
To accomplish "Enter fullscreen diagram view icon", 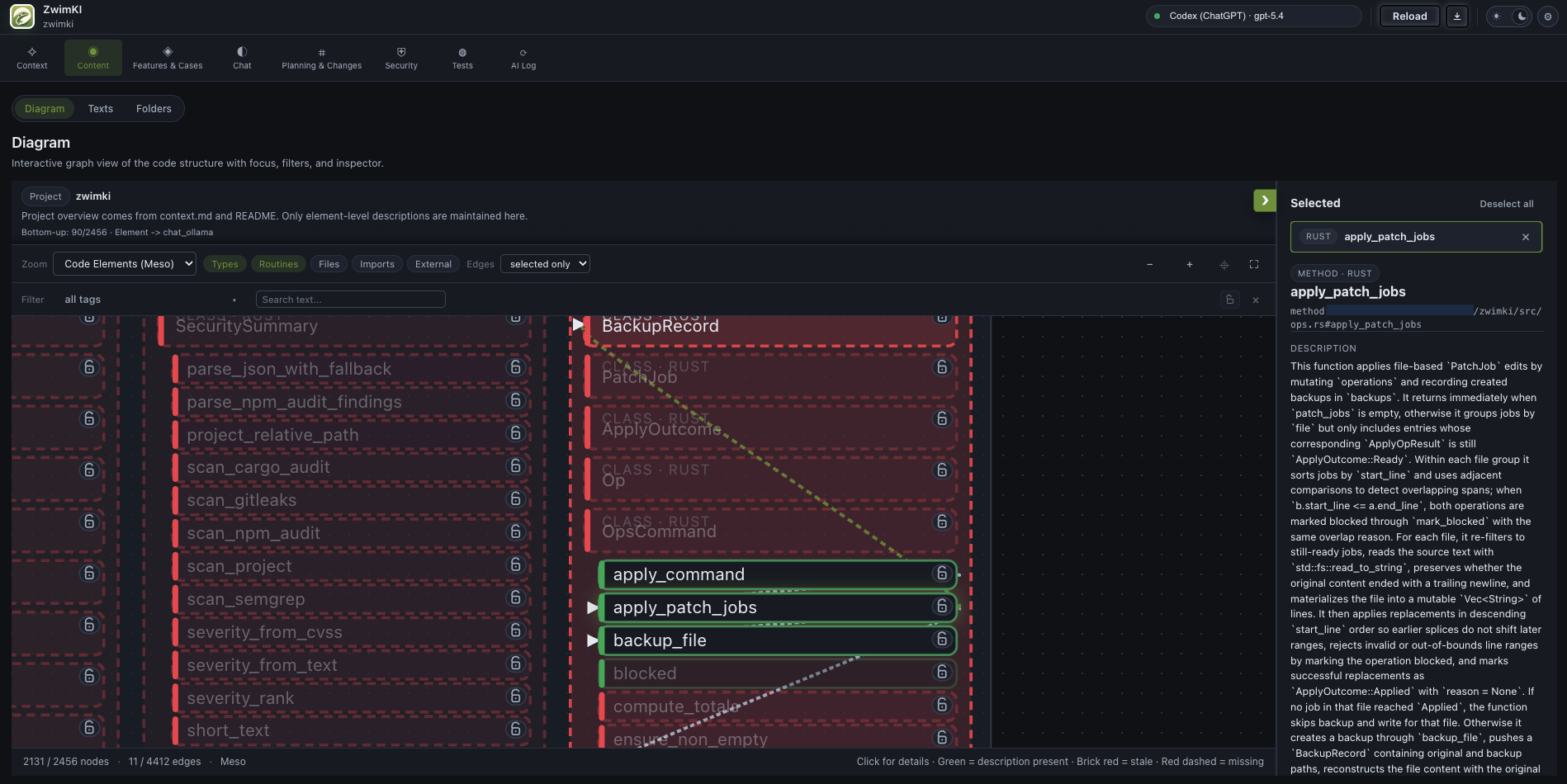I will (1254, 264).
